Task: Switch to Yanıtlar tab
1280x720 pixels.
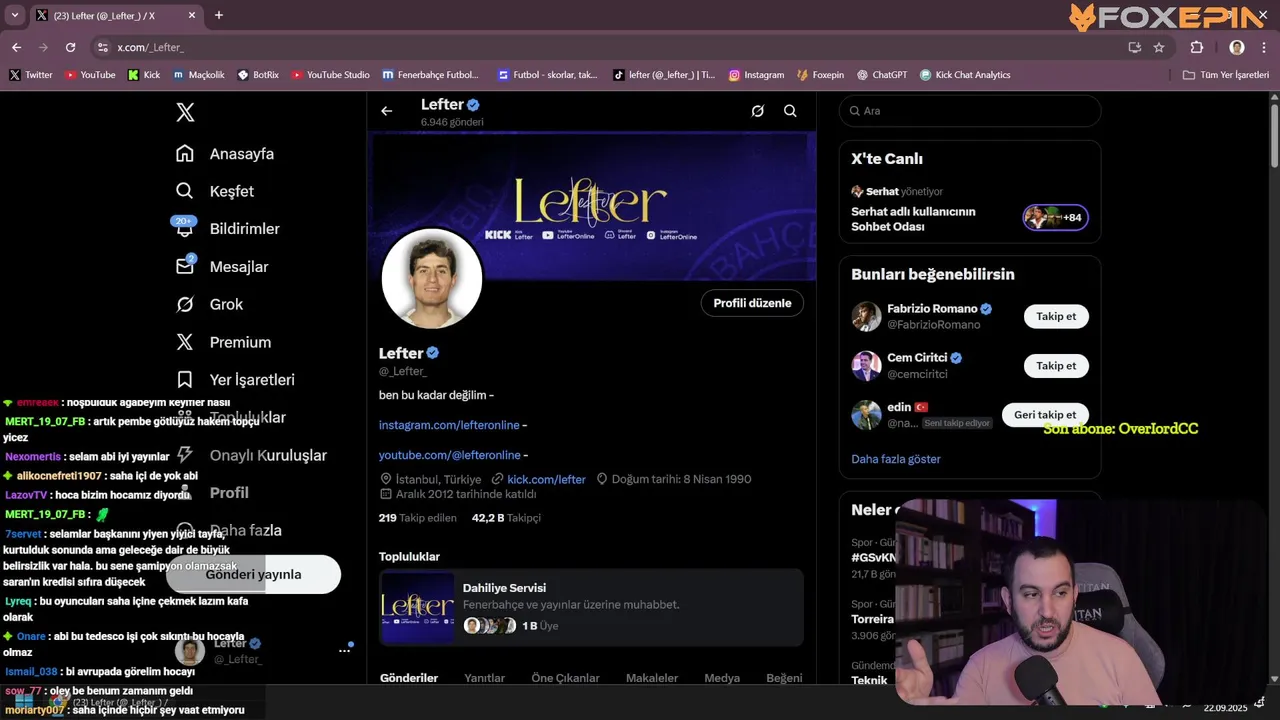Action: pos(484,678)
